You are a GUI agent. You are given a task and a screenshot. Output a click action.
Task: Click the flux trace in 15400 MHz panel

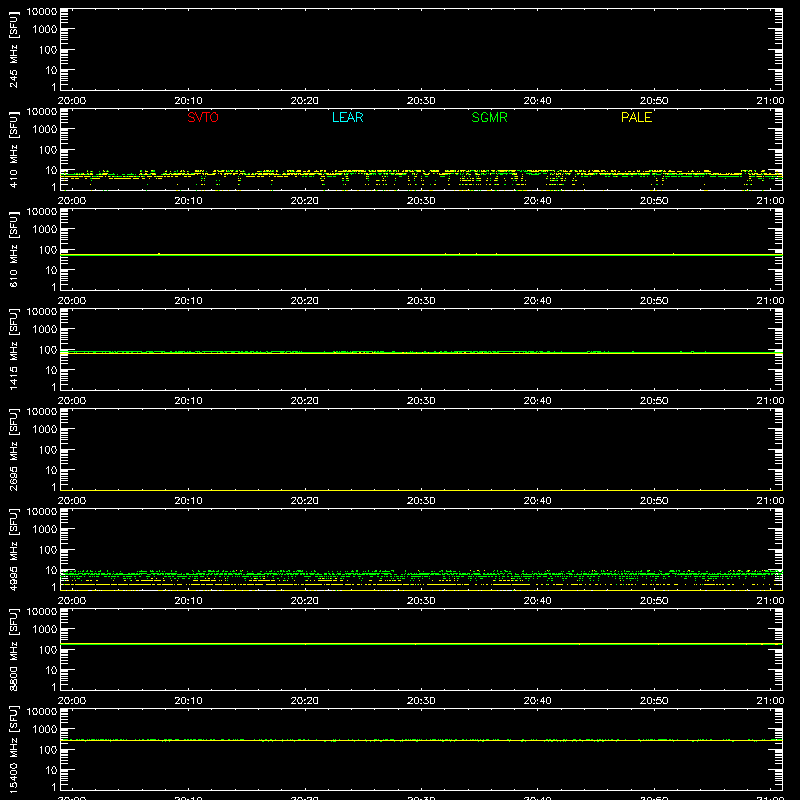click(421, 740)
